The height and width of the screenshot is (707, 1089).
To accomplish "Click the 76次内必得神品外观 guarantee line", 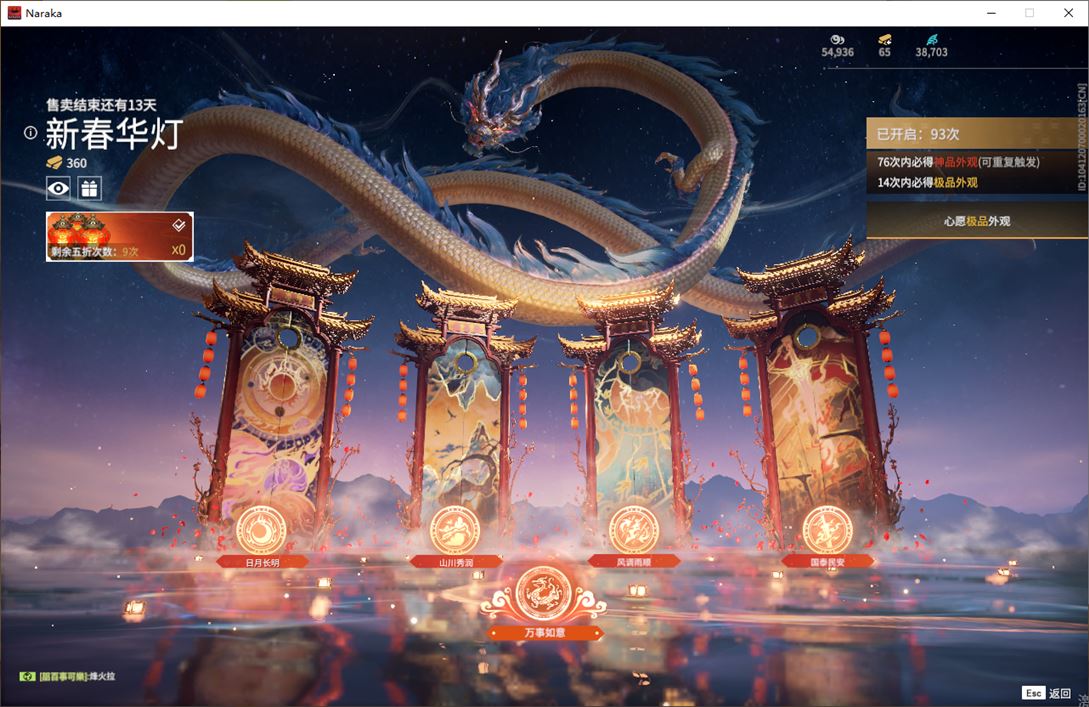I will [x=958, y=162].
